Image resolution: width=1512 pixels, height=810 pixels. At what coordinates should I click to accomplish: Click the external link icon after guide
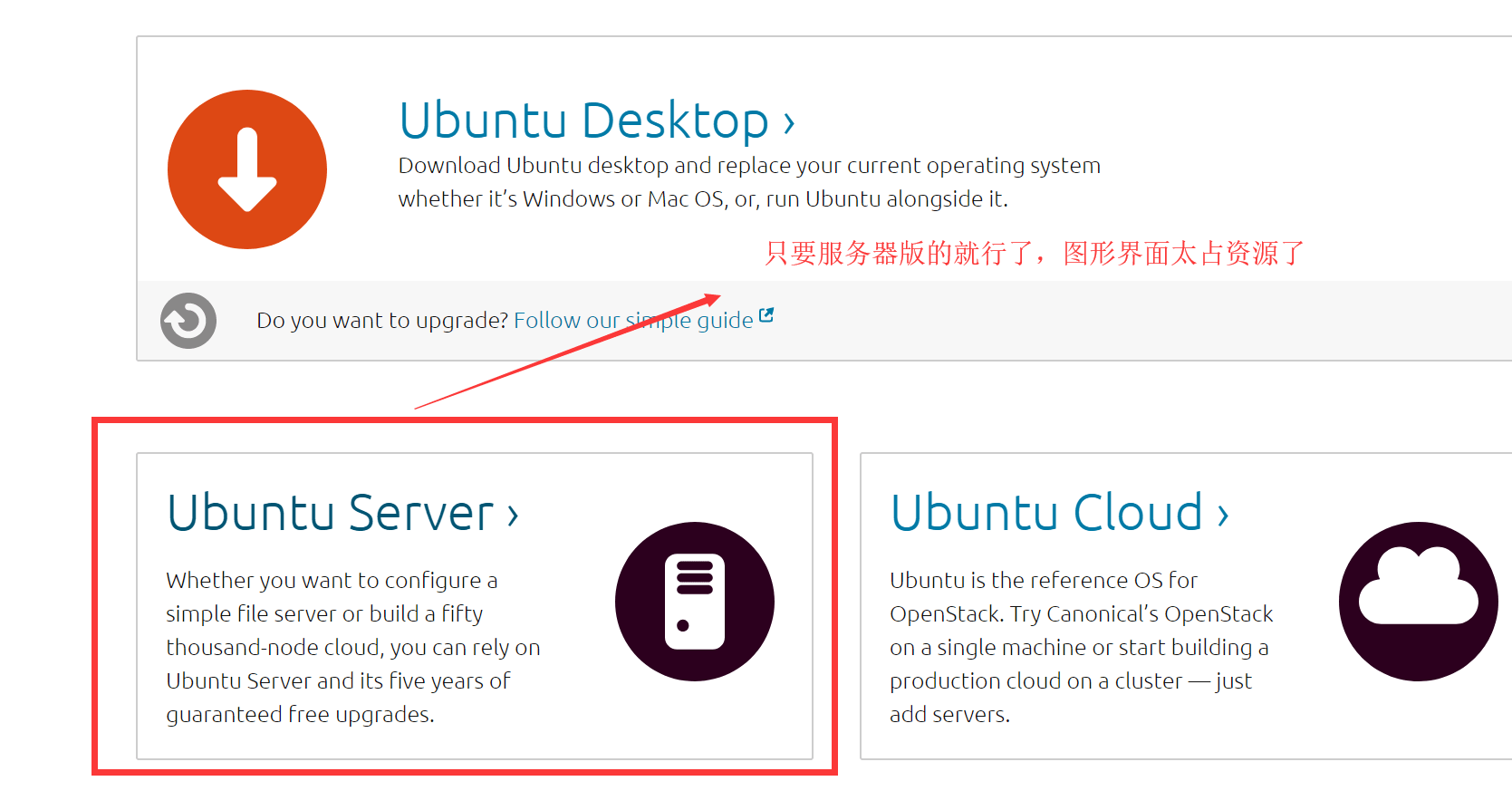pyautogui.click(x=766, y=315)
